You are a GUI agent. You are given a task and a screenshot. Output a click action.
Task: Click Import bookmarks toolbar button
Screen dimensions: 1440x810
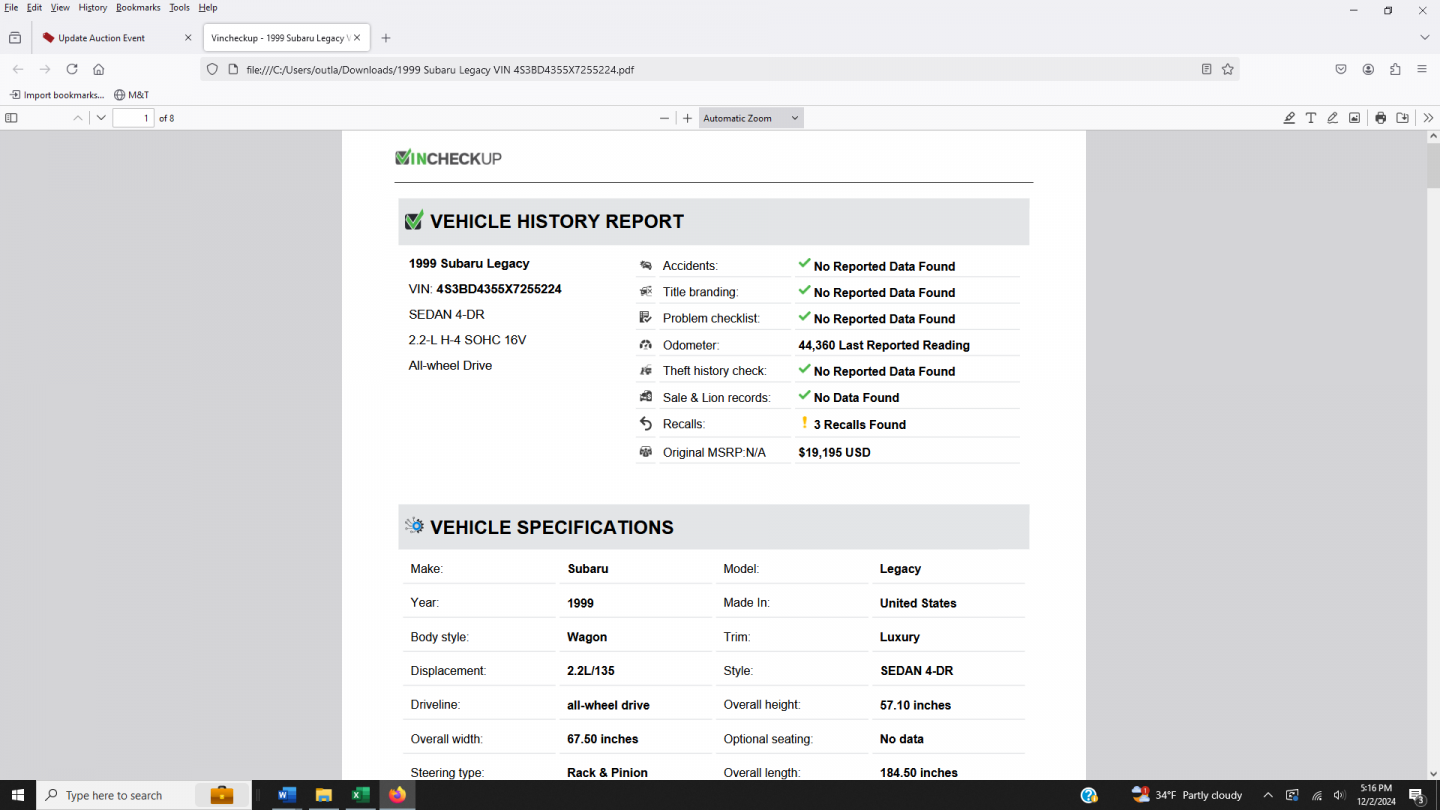point(57,95)
